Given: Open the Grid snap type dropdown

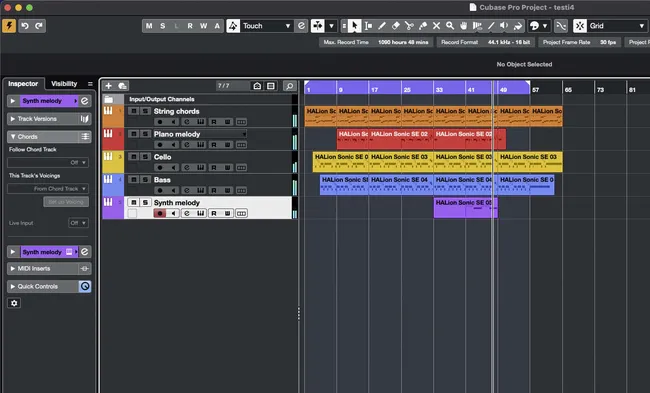Looking at the screenshot, I should (617, 26).
